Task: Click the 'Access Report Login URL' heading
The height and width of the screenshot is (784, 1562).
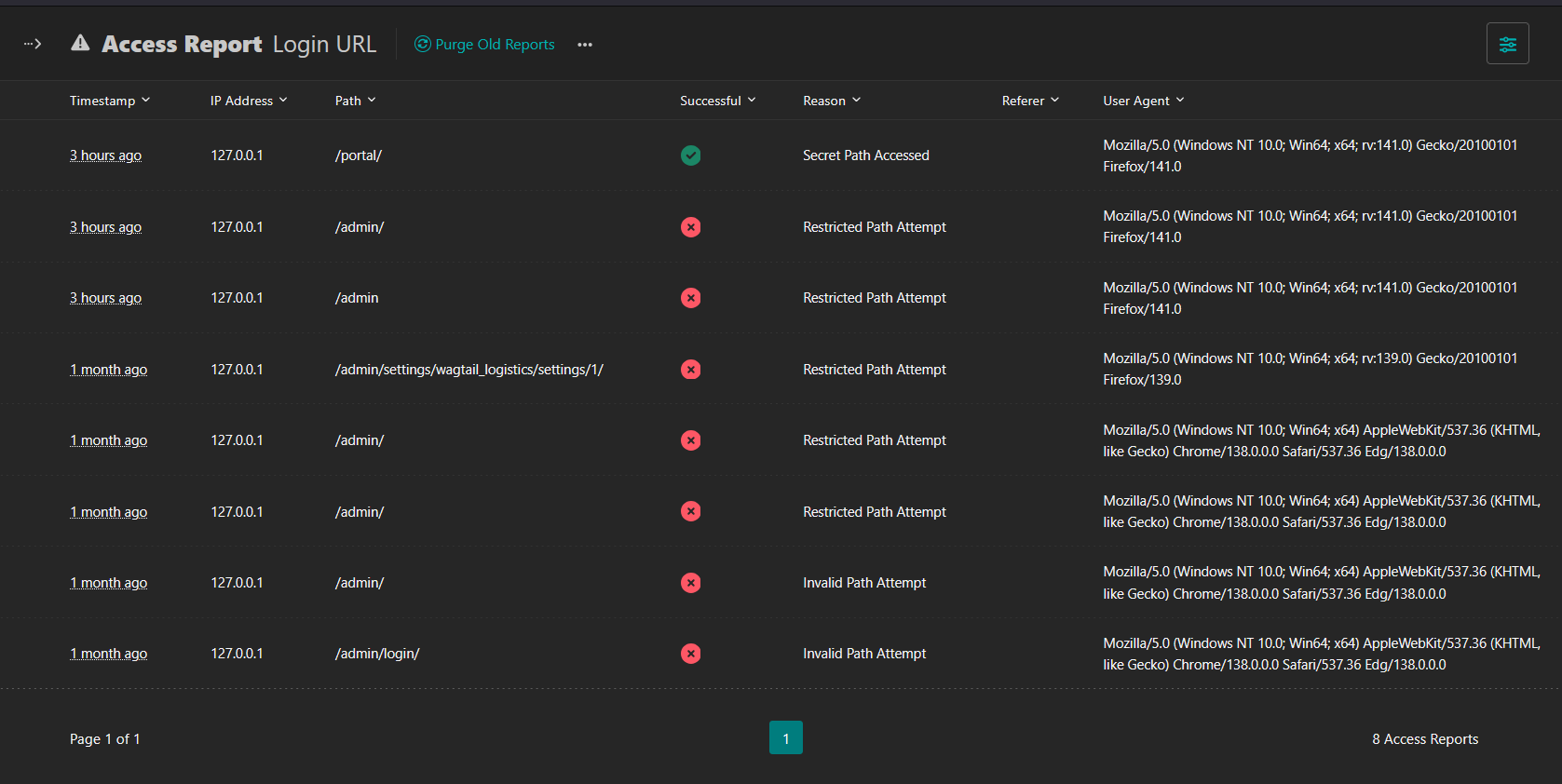Action: (x=239, y=44)
